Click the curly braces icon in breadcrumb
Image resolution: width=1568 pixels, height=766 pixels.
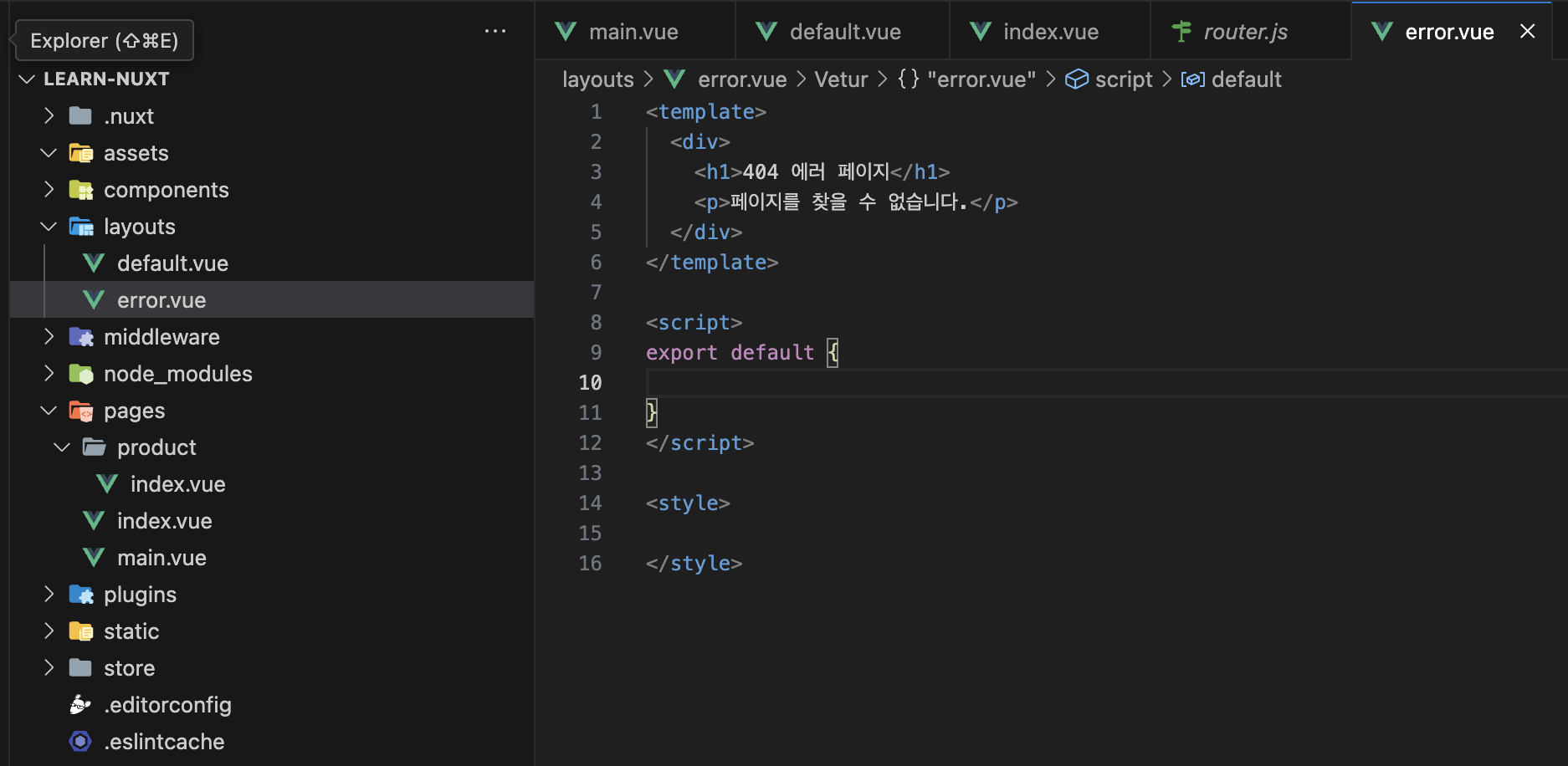pos(909,79)
